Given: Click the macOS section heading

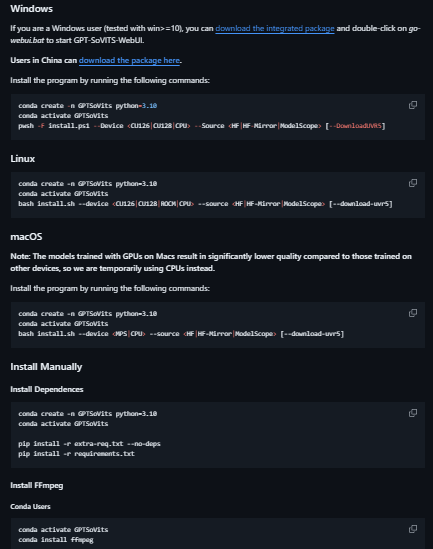Looking at the screenshot, I should point(26,237).
